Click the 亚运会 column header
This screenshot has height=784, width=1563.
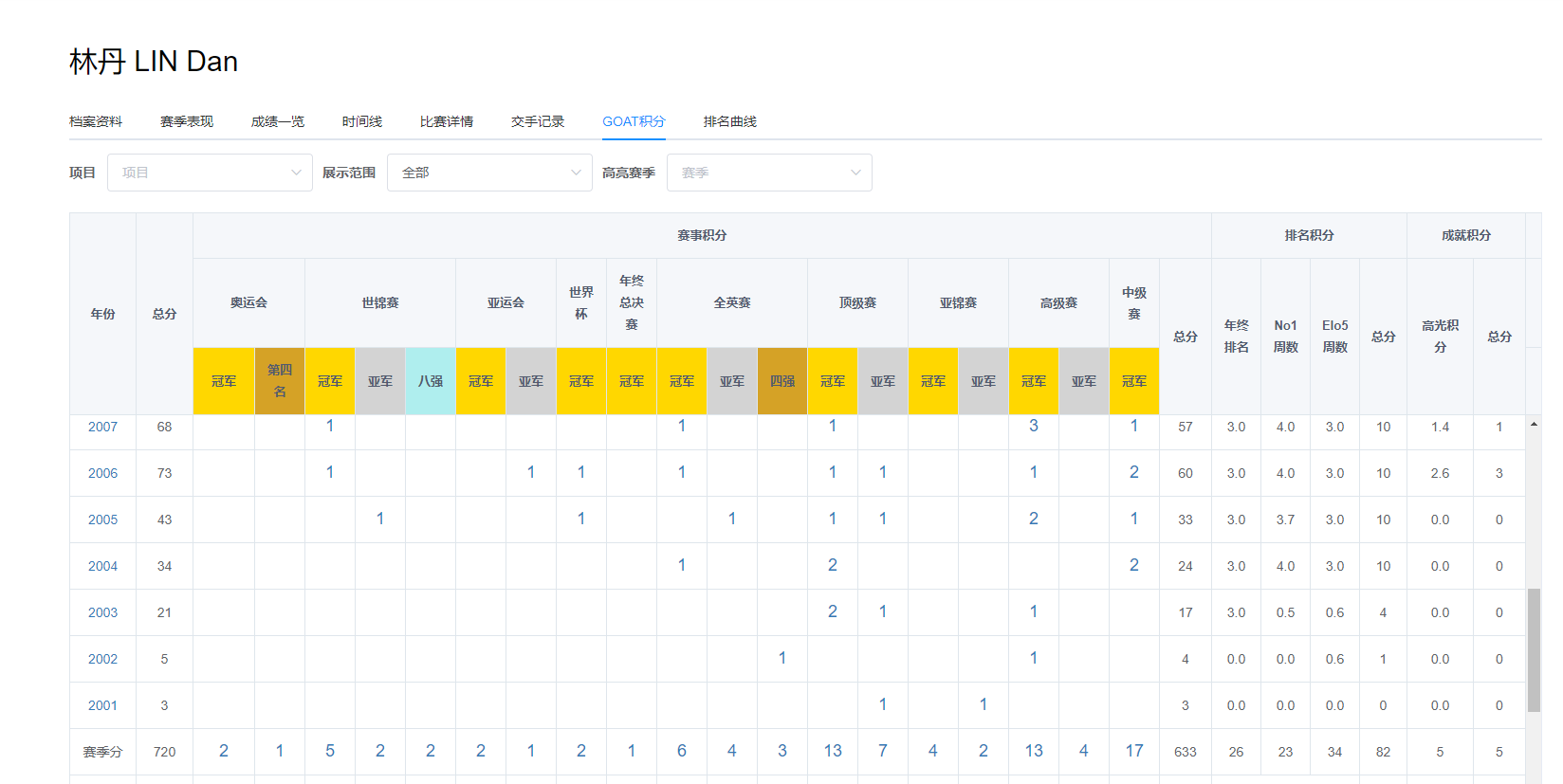coord(506,303)
